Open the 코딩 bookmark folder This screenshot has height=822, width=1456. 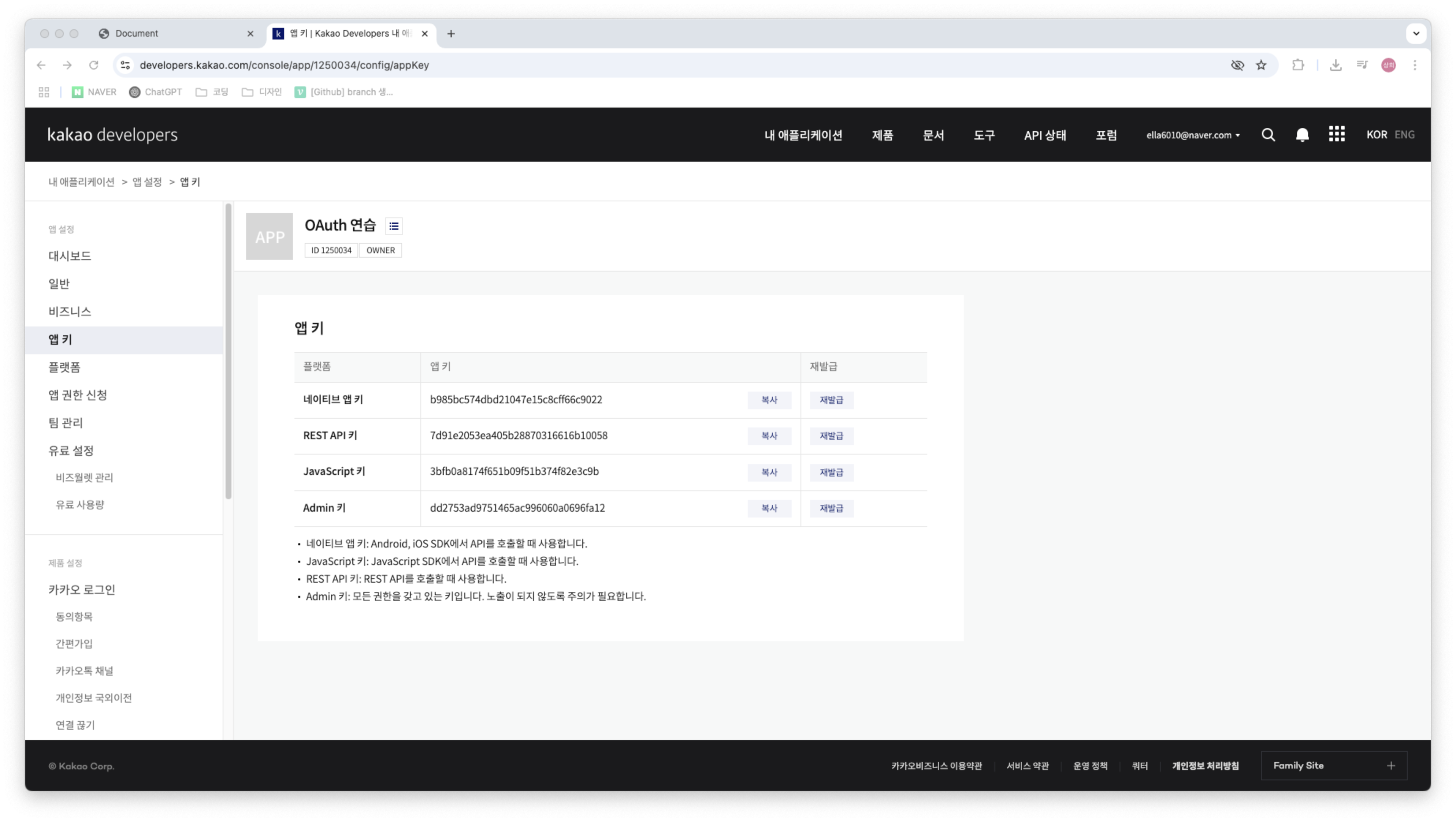coord(212,92)
